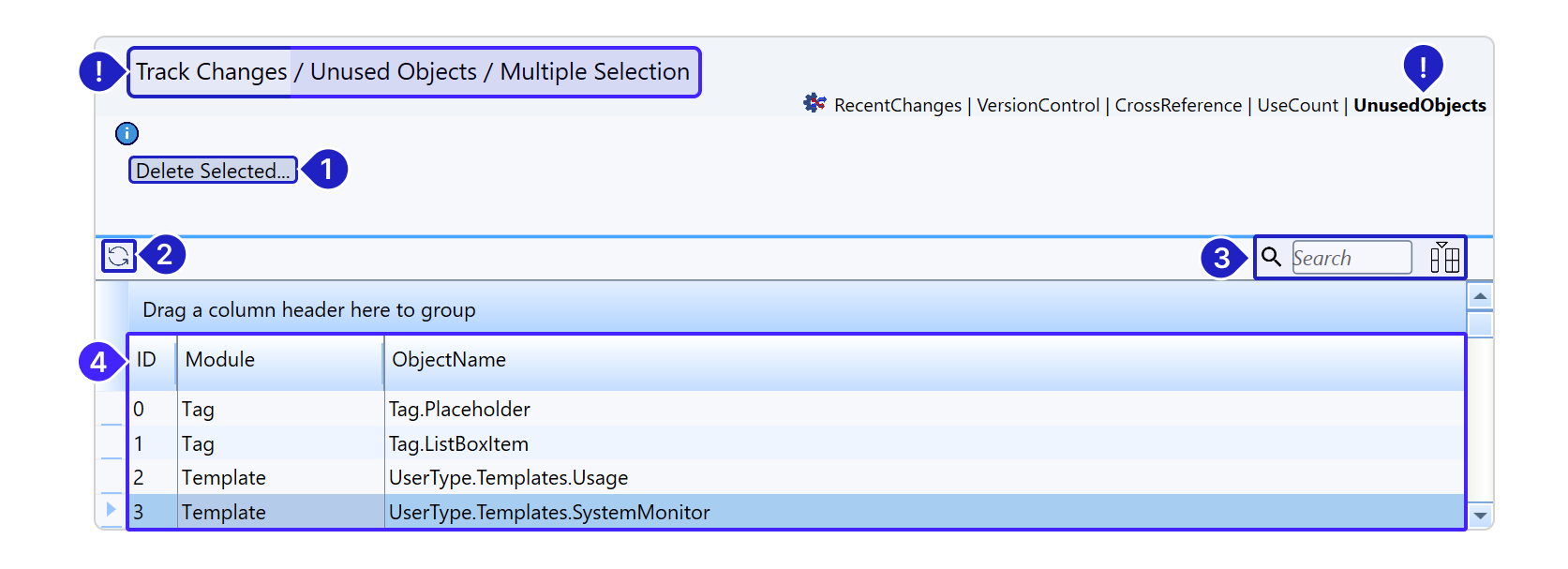The image size is (1568, 569).
Task: Open the UseCount tab
Action: (1297, 106)
